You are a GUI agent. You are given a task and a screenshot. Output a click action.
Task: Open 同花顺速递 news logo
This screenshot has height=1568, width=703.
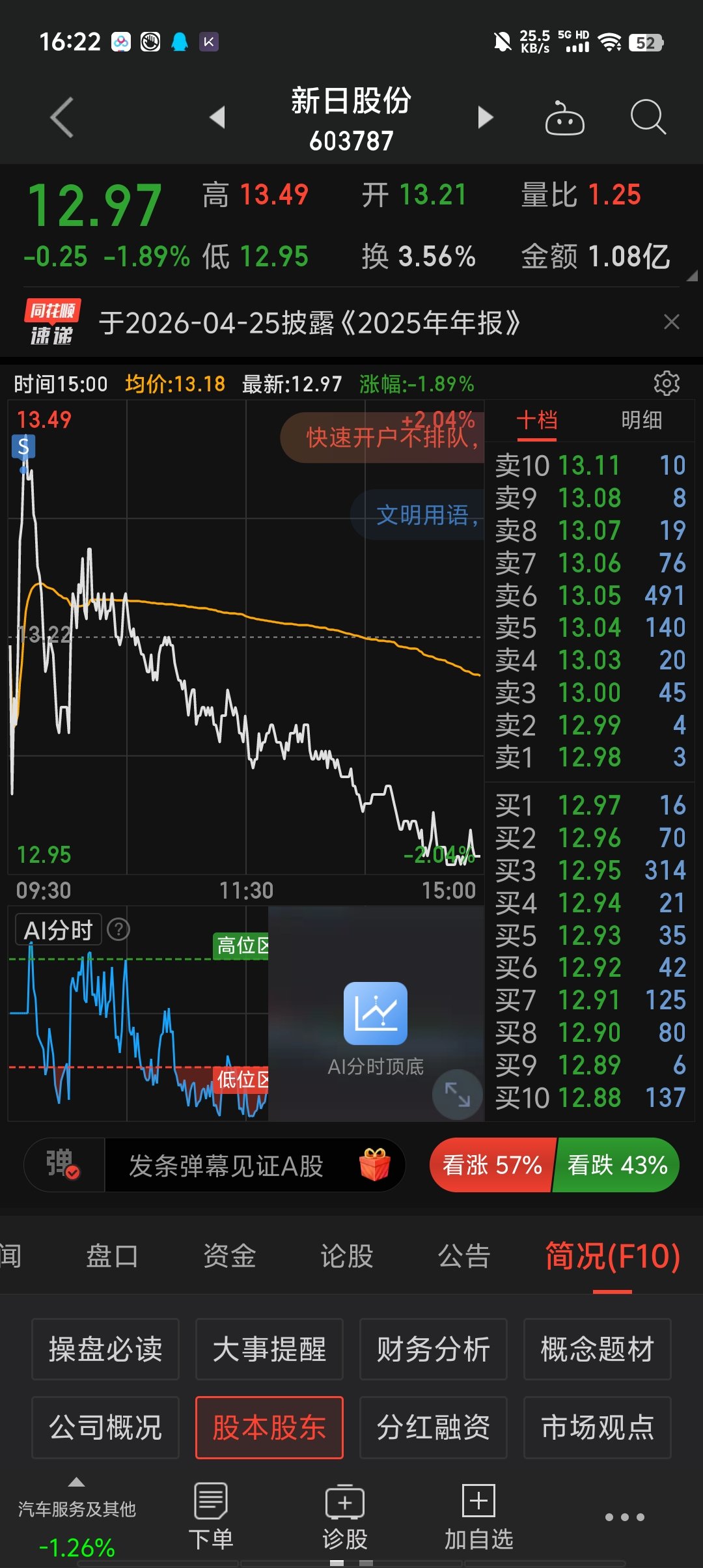tap(52, 322)
